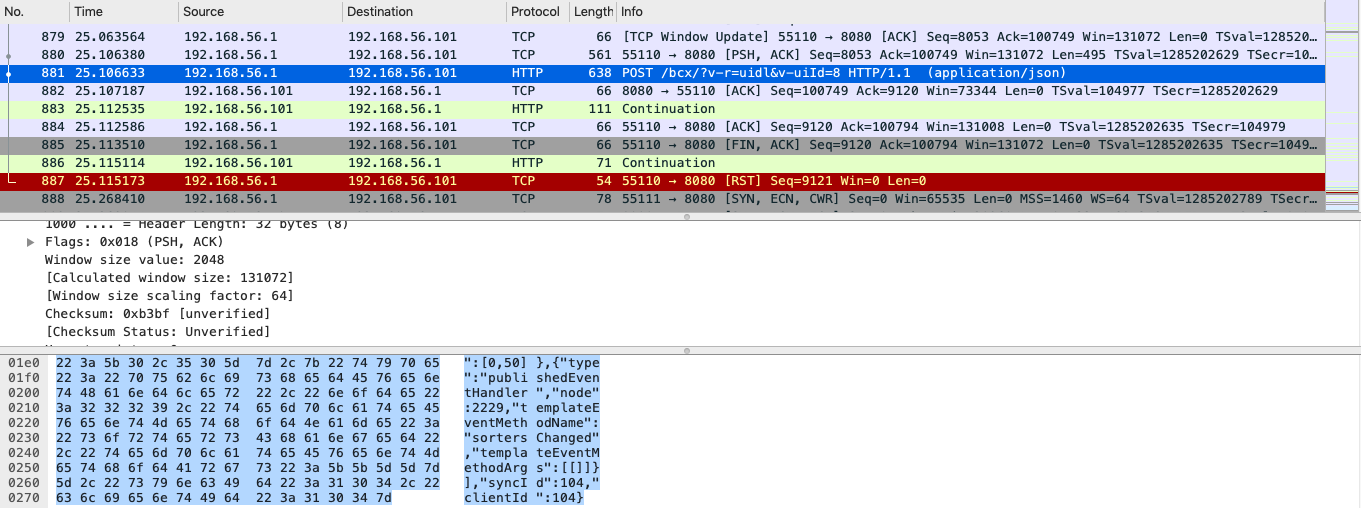
Task: Select the Window size scaling factor: 64 line
Action: [169, 296]
